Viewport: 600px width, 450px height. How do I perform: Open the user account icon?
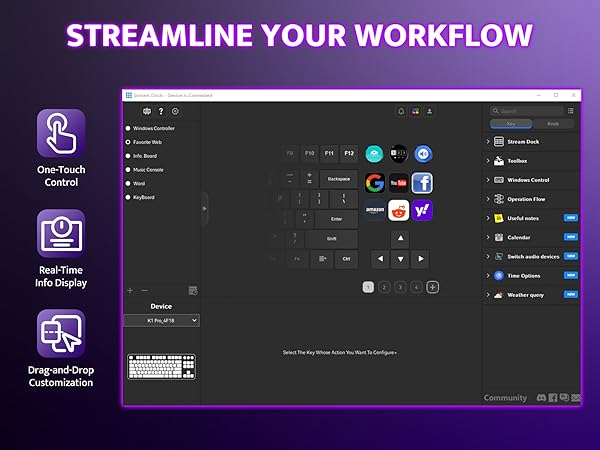coord(429,111)
